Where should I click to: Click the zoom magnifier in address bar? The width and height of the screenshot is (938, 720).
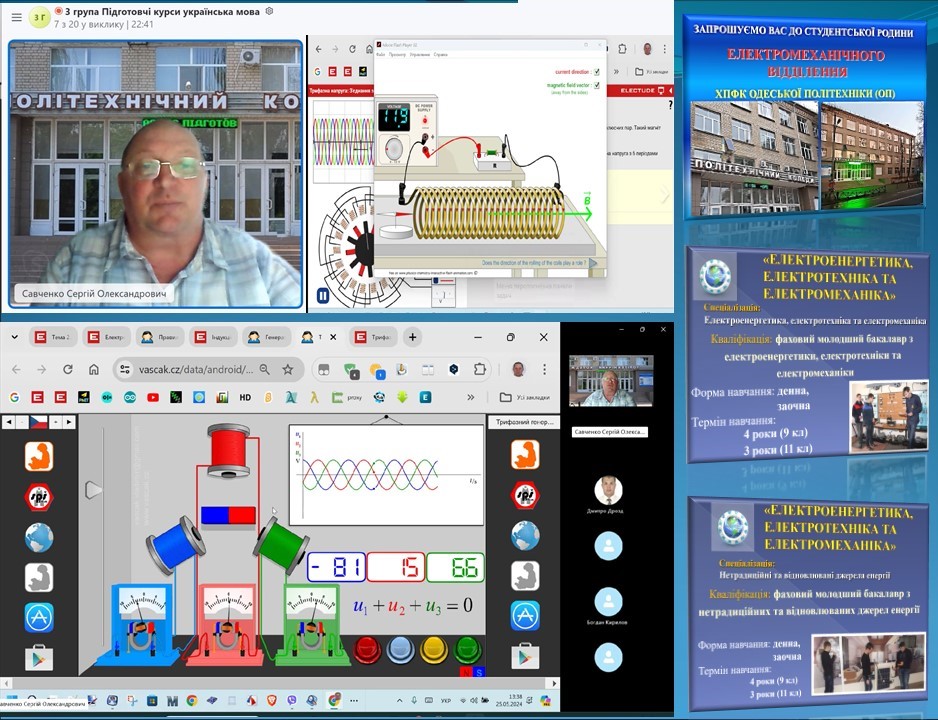click(264, 370)
